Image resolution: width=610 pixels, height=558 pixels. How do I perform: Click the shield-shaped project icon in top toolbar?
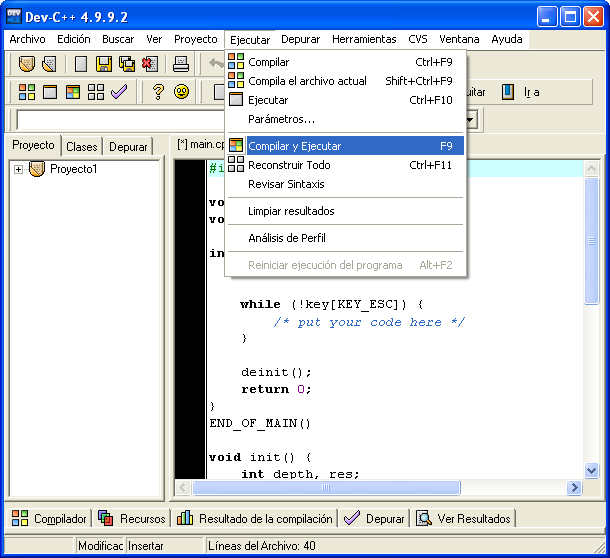[27, 64]
